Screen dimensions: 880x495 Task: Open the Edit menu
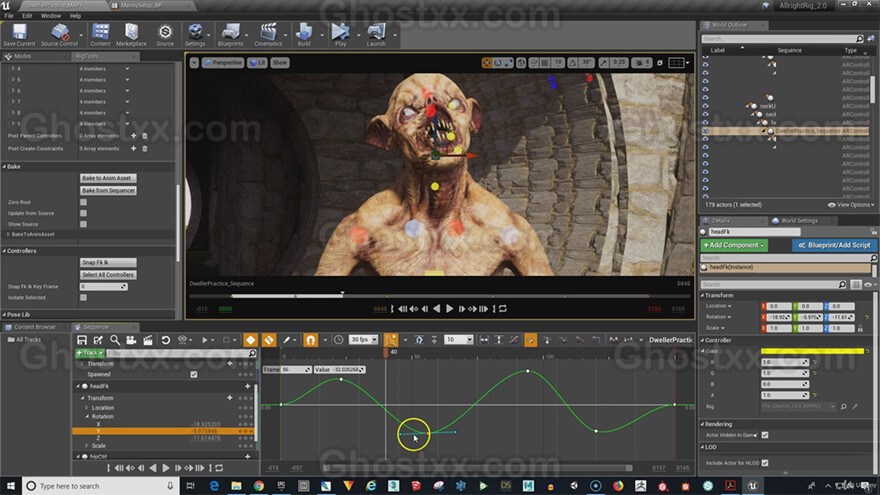27,16
